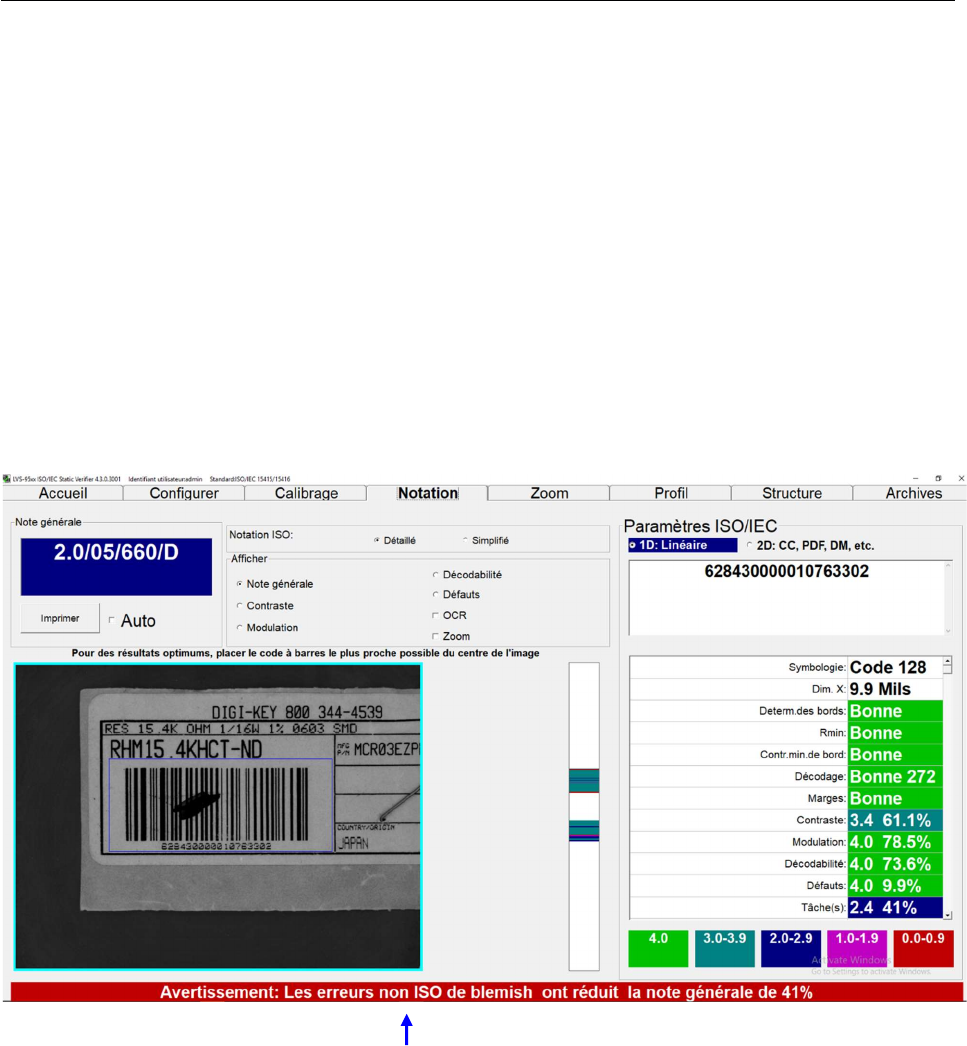Open the Accueil tab
The width and height of the screenshot is (967, 1046).
coord(63,493)
